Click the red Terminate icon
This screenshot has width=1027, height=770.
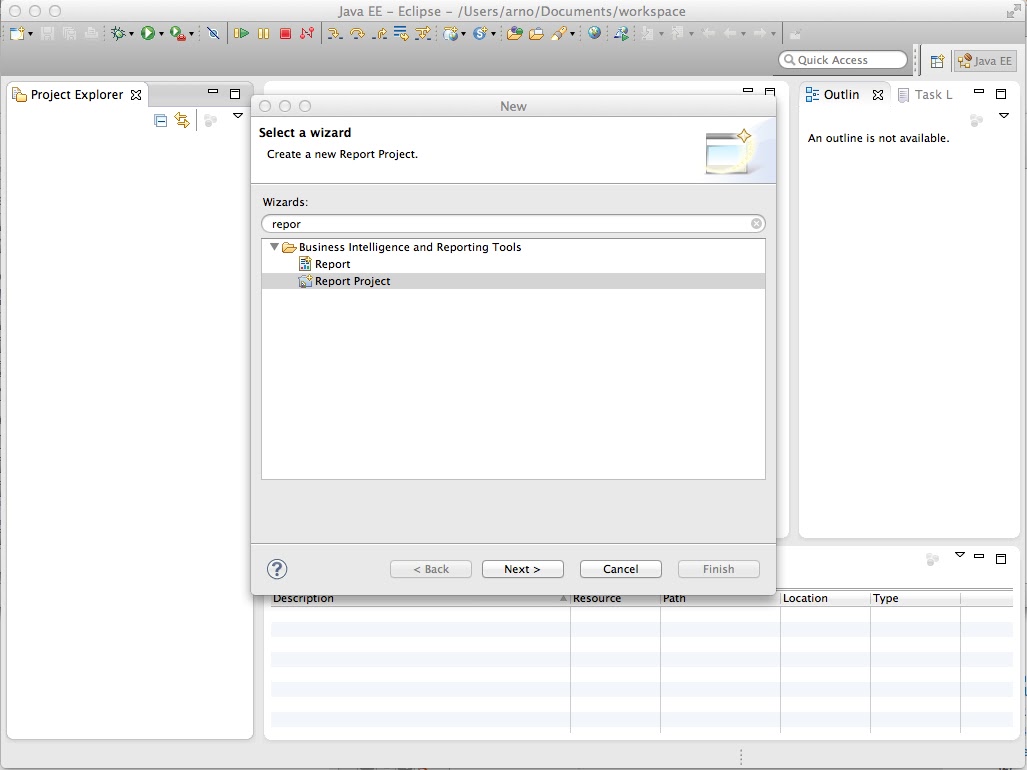[x=285, y=33]
